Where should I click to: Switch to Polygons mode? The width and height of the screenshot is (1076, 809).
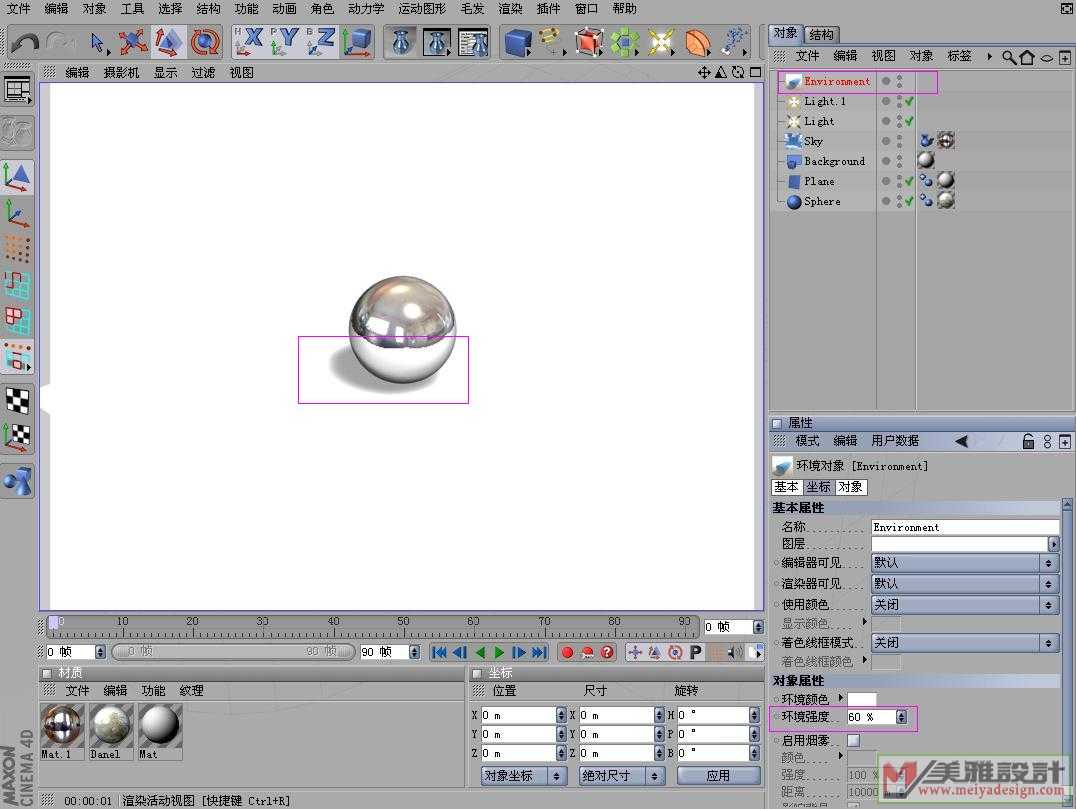coord(17,321)
